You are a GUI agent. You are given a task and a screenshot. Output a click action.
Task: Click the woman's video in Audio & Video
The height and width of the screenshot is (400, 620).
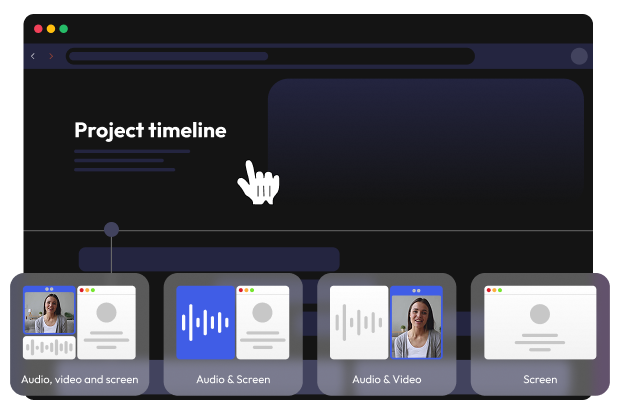click(415, 325)
